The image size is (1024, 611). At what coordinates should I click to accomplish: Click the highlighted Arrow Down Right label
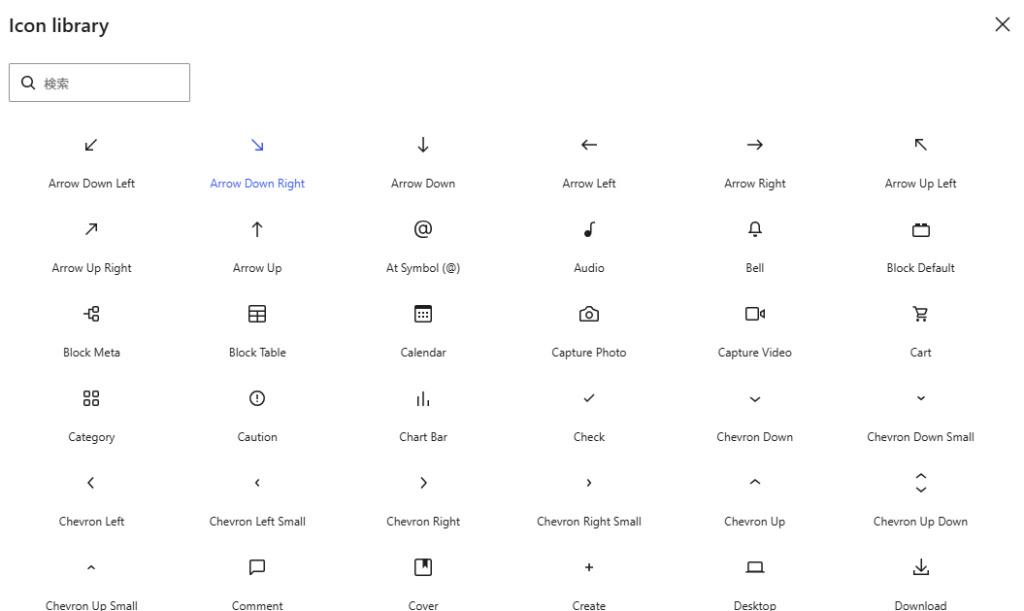tap(257, 184)
